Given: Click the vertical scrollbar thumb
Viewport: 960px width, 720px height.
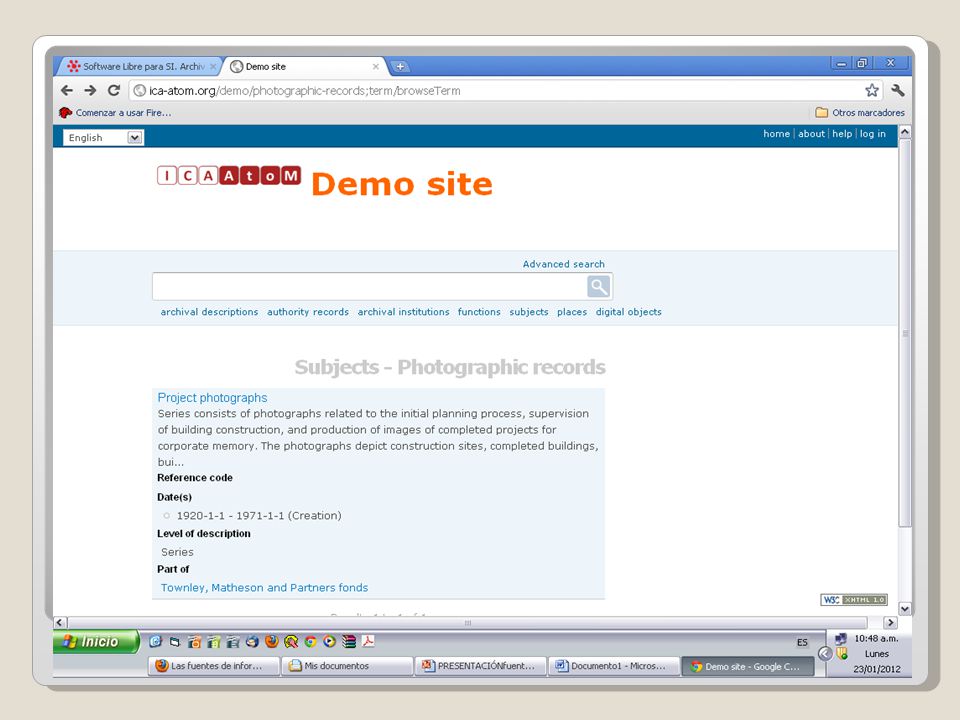Looking at the screenshot, I should (x=904, y=332).
